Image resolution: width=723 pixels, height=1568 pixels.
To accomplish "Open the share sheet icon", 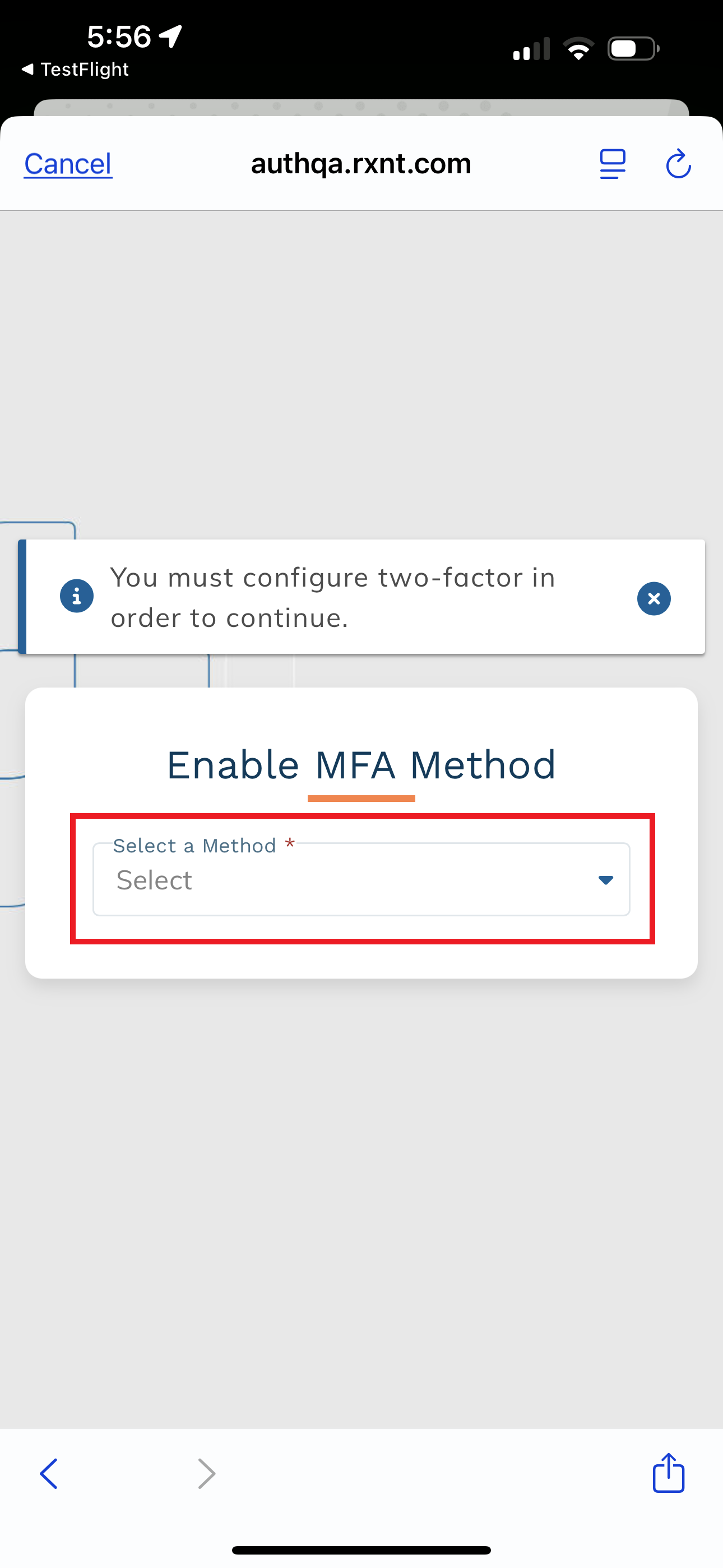I will click(668, 1473).
